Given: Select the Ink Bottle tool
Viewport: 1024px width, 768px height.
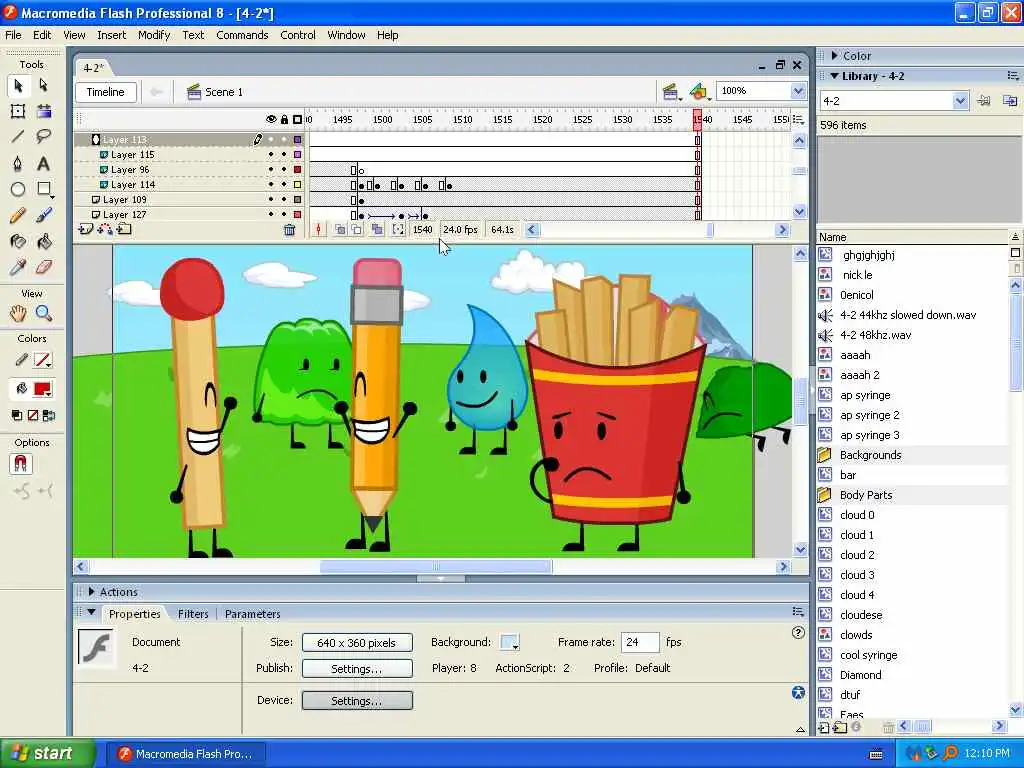Looking at the screenshot, I should 18,242.
